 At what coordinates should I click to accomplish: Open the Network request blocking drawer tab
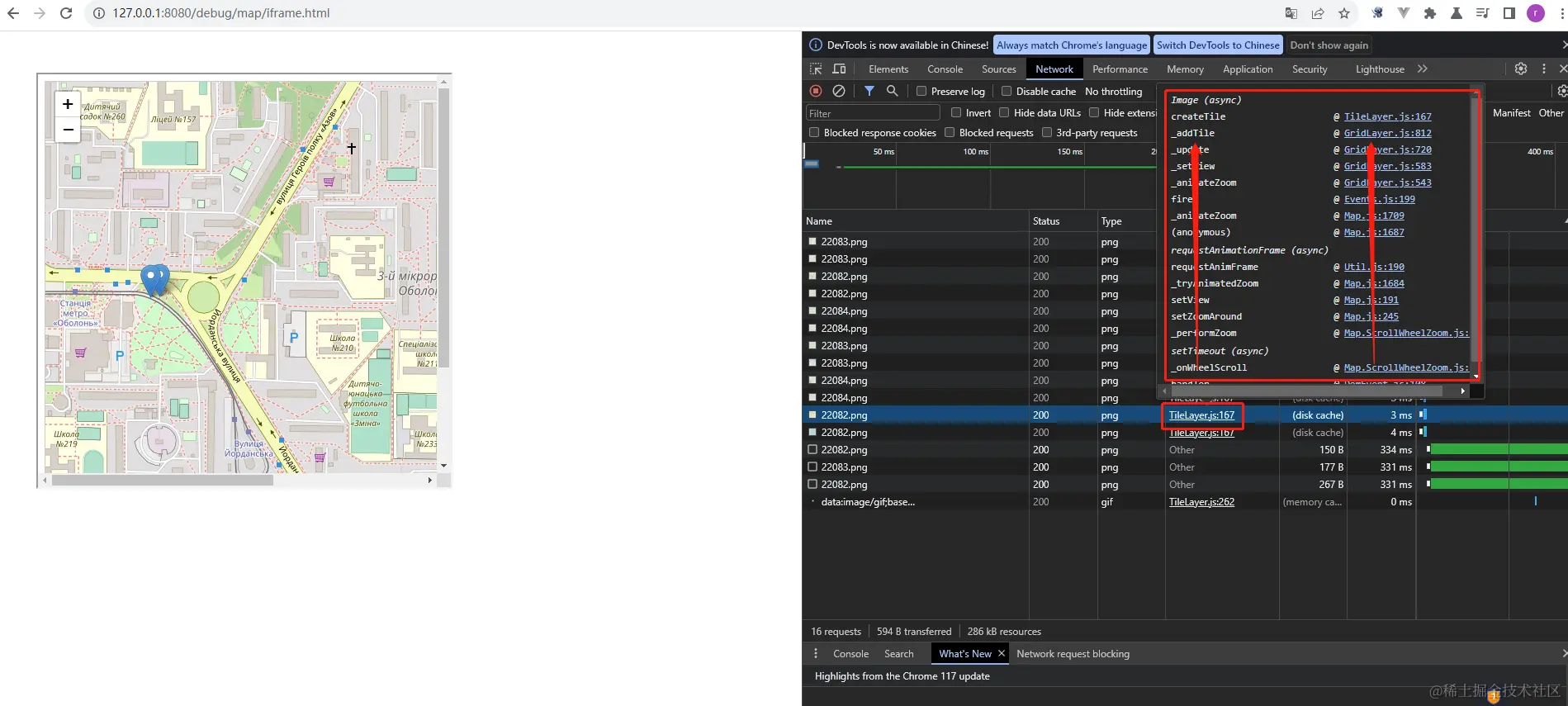[1073, 654]
